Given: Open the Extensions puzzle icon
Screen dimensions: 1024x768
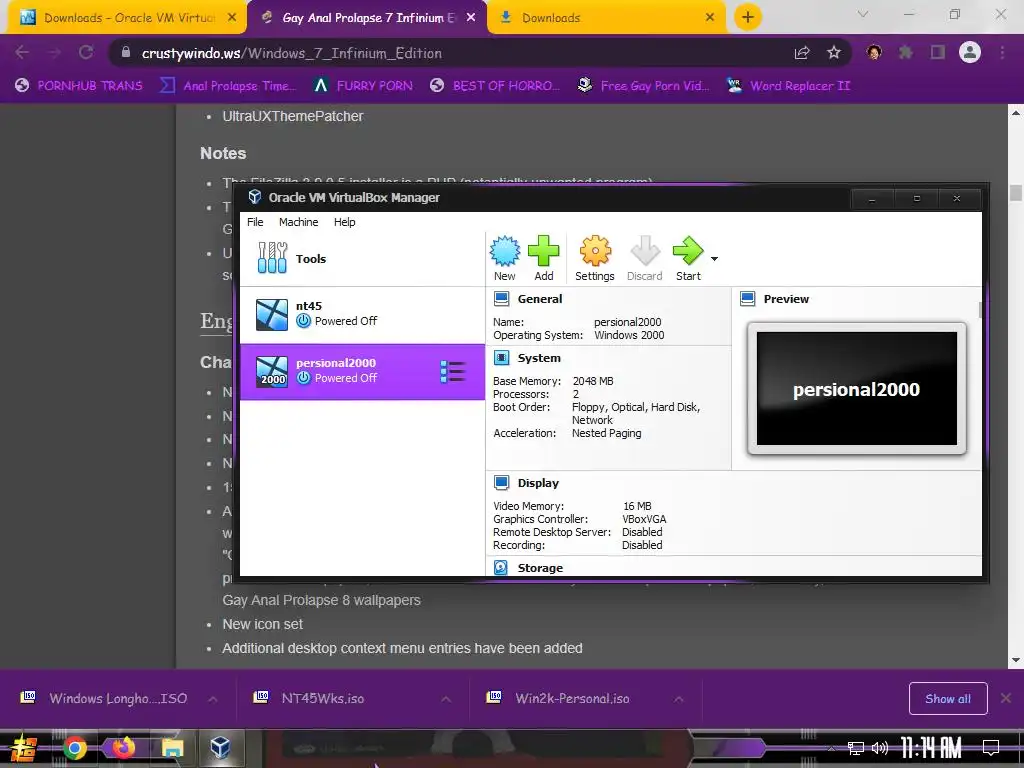Looking at the screenshot, I should 906,53.
